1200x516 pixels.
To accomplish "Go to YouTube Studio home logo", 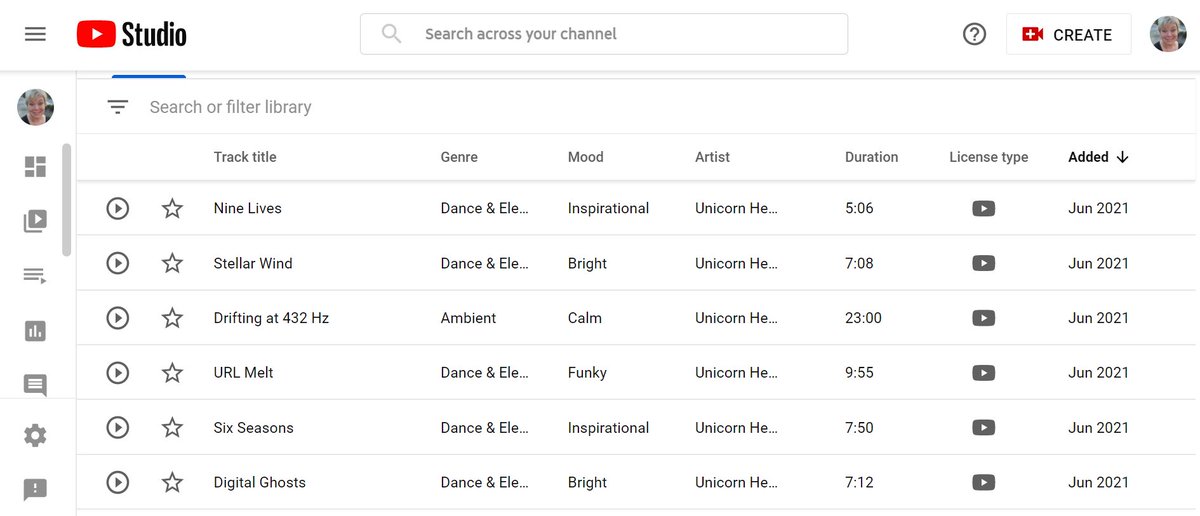I will pos(131,34).
